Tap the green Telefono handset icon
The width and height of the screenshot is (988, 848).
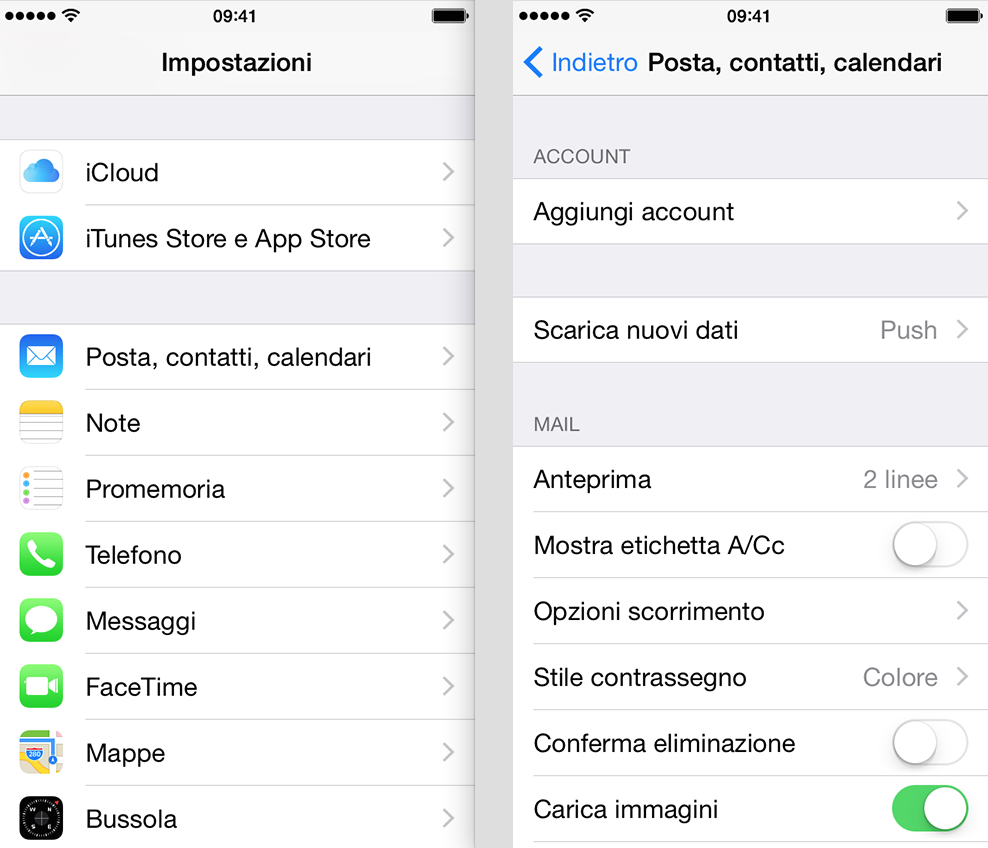[41, 555]
